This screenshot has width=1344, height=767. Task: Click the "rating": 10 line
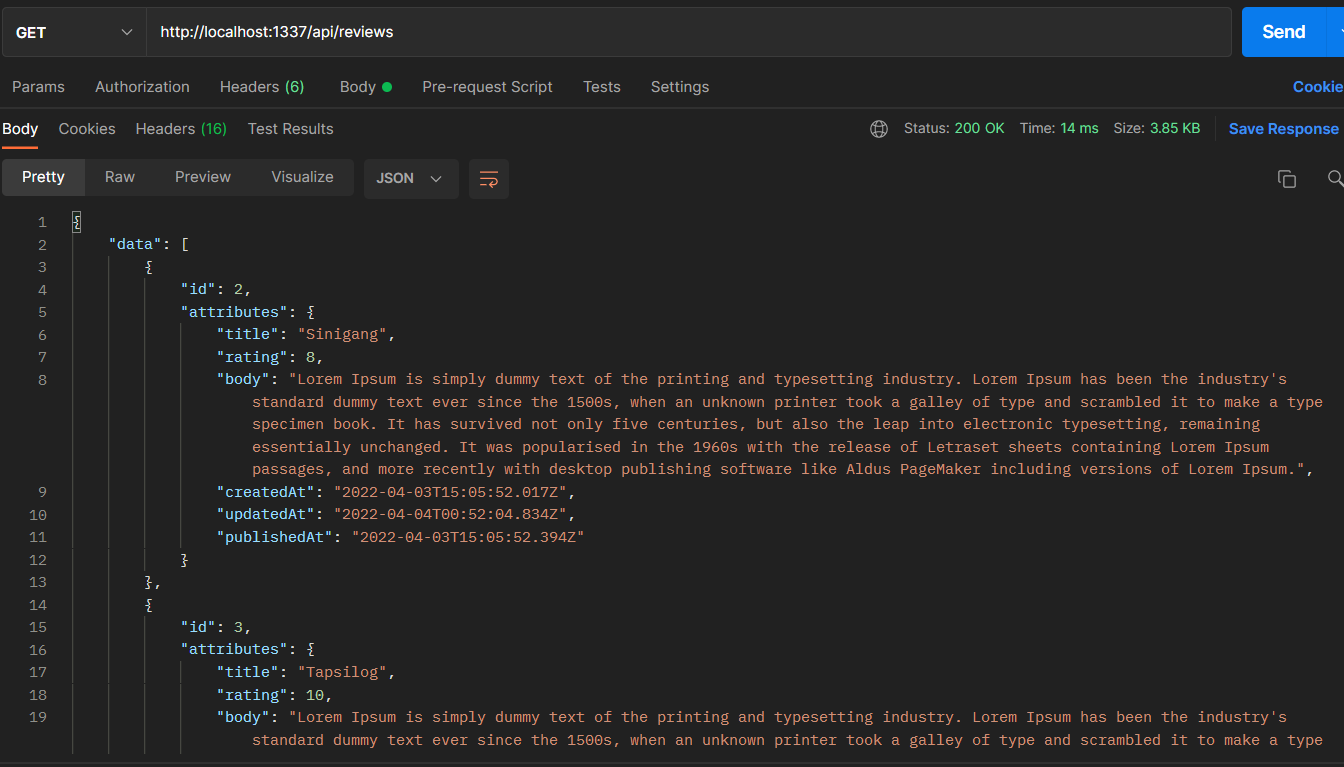point(274,695)
